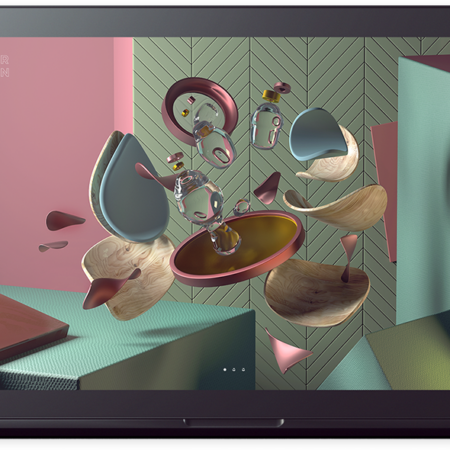Viewport: 450px width, 450px height.
Task: Jump to the third carousel dot
Action: pos(243,369)
